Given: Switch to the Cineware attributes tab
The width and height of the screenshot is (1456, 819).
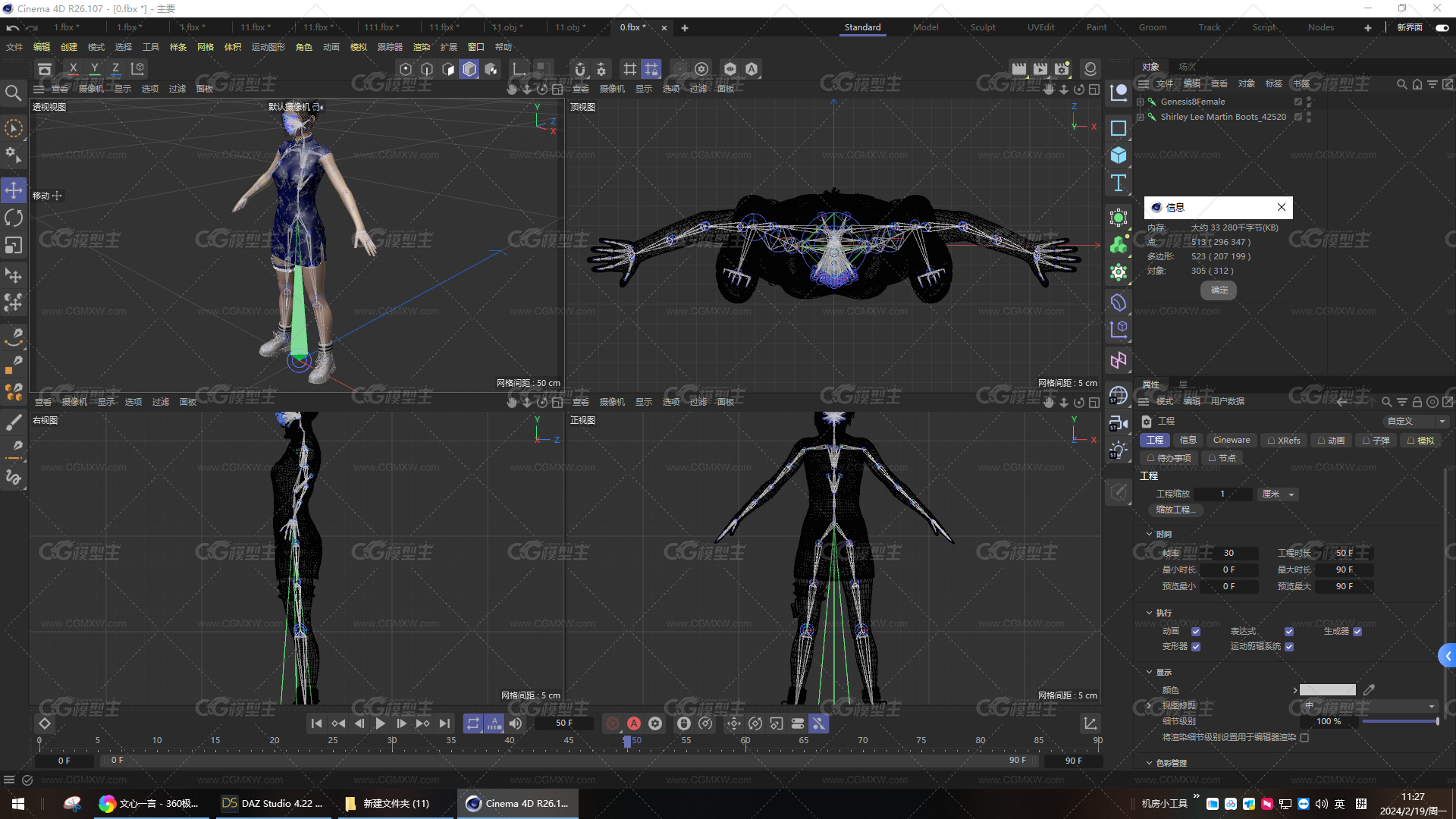Looking at the screenshot, I should click(x=1232, y=440).
